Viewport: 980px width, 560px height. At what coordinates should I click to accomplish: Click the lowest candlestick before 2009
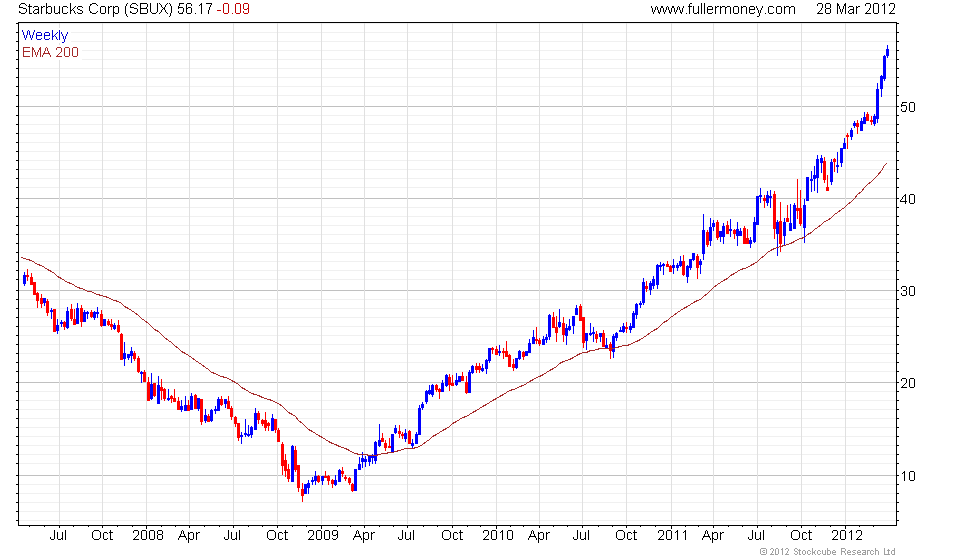coord(302,491)
